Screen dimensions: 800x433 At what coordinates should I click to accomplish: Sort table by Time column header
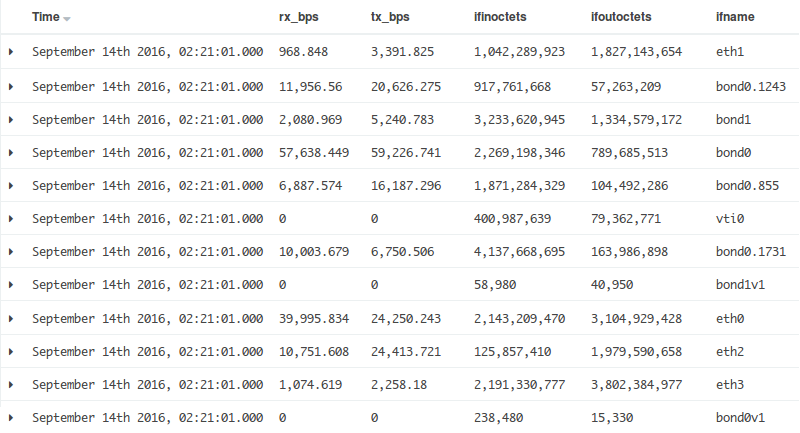coord(45,18)
